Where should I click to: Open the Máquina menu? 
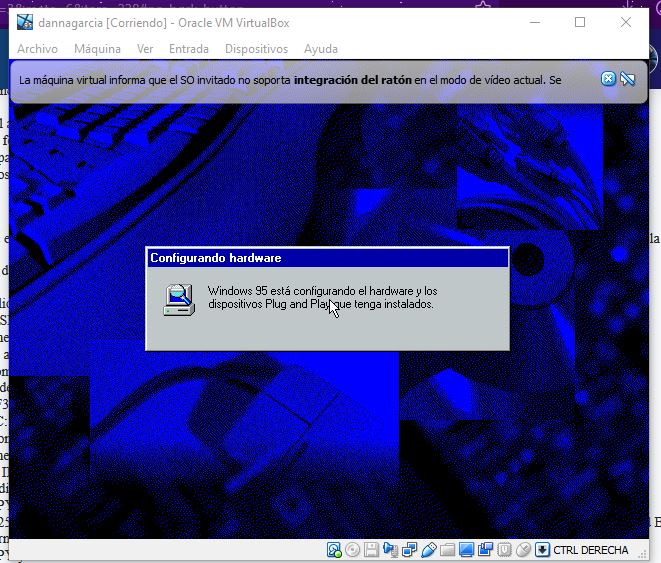pyautogui.click(x=97, y=49)
